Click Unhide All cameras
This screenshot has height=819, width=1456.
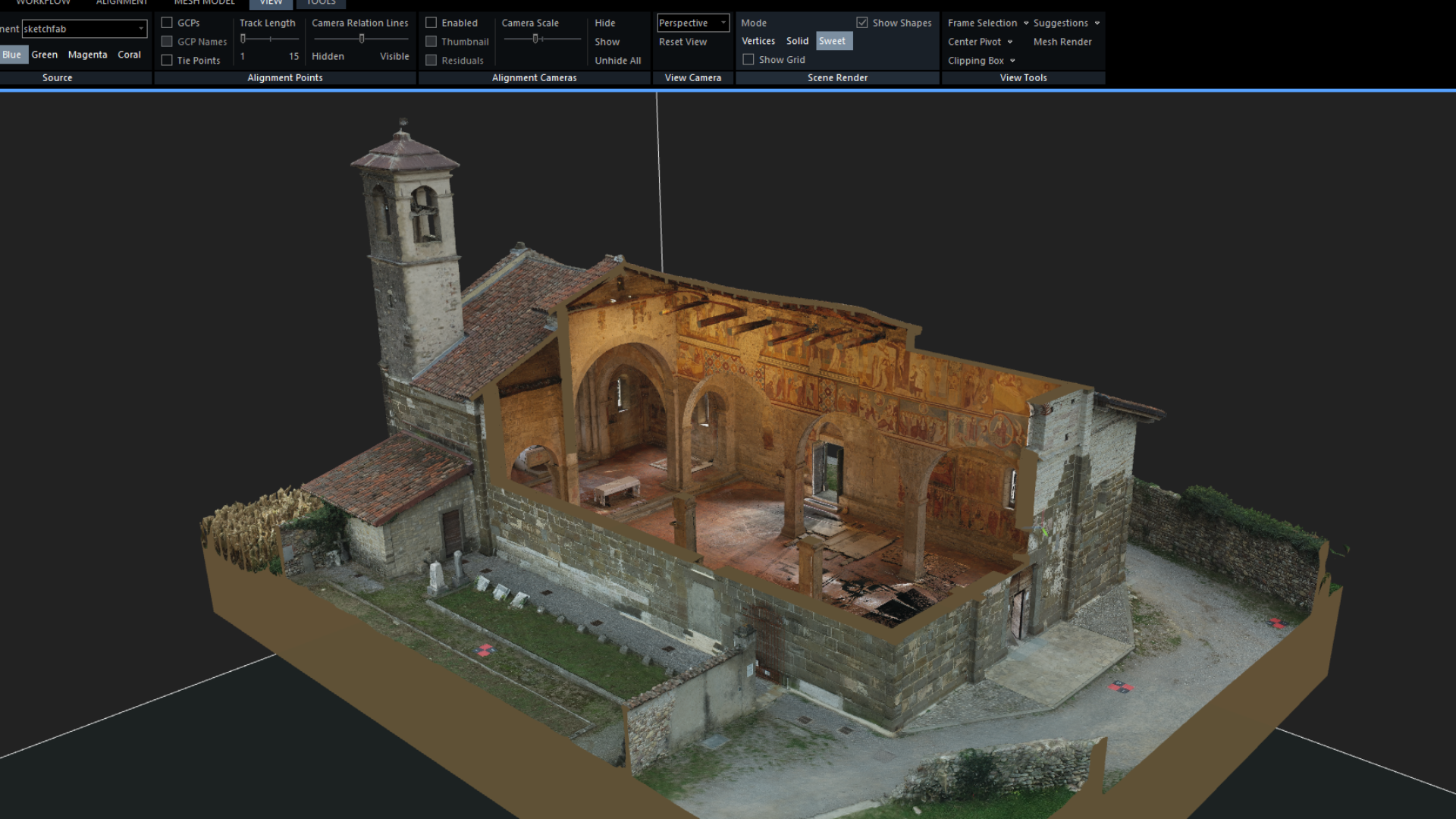pos(617,61)
